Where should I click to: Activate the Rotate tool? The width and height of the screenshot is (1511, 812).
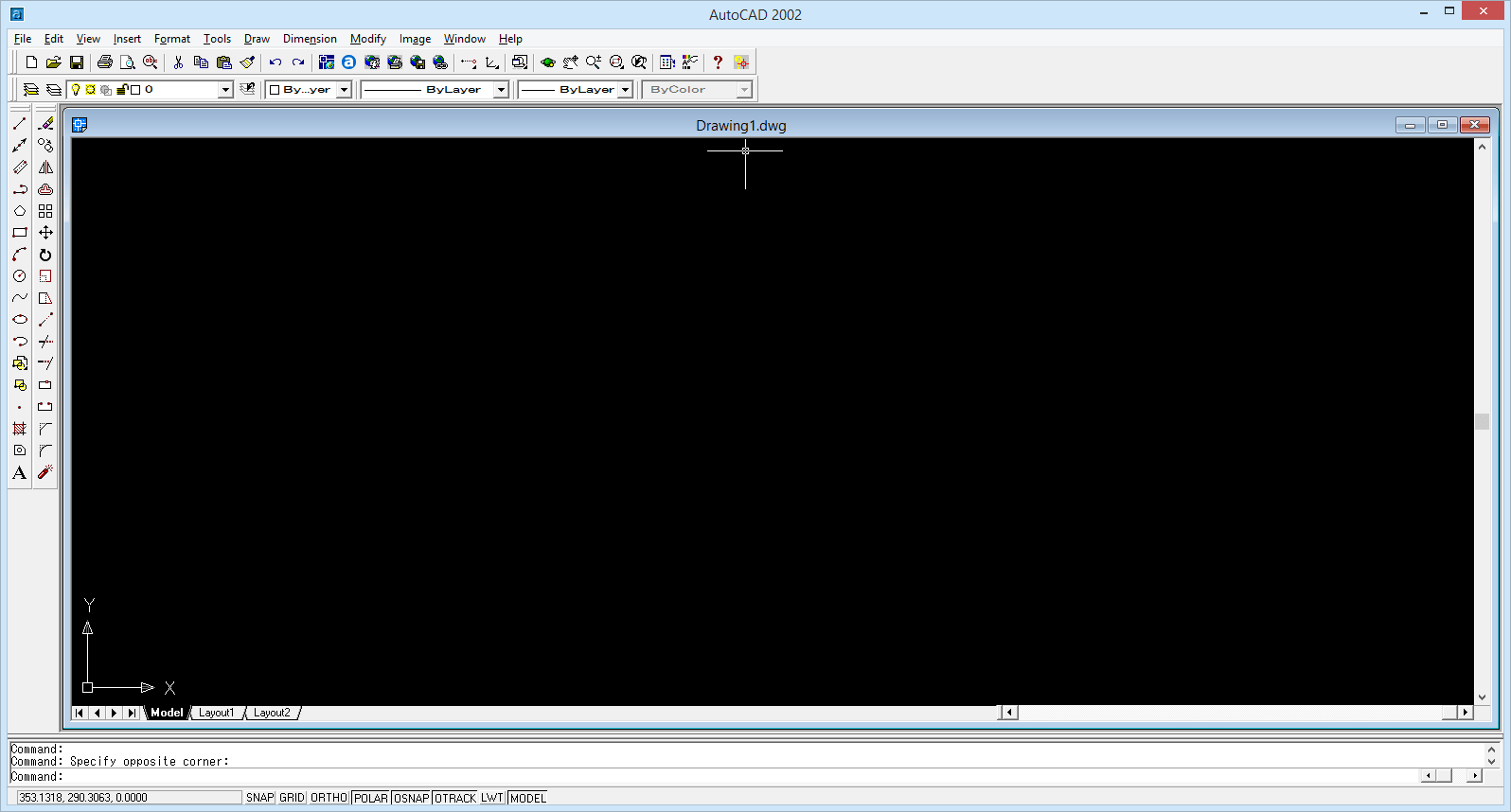(45, 255)
